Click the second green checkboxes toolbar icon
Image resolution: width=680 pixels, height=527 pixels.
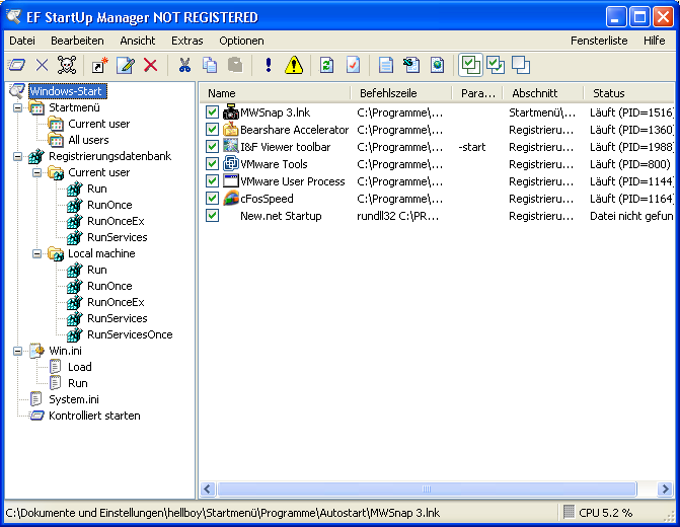pos(495,65)
